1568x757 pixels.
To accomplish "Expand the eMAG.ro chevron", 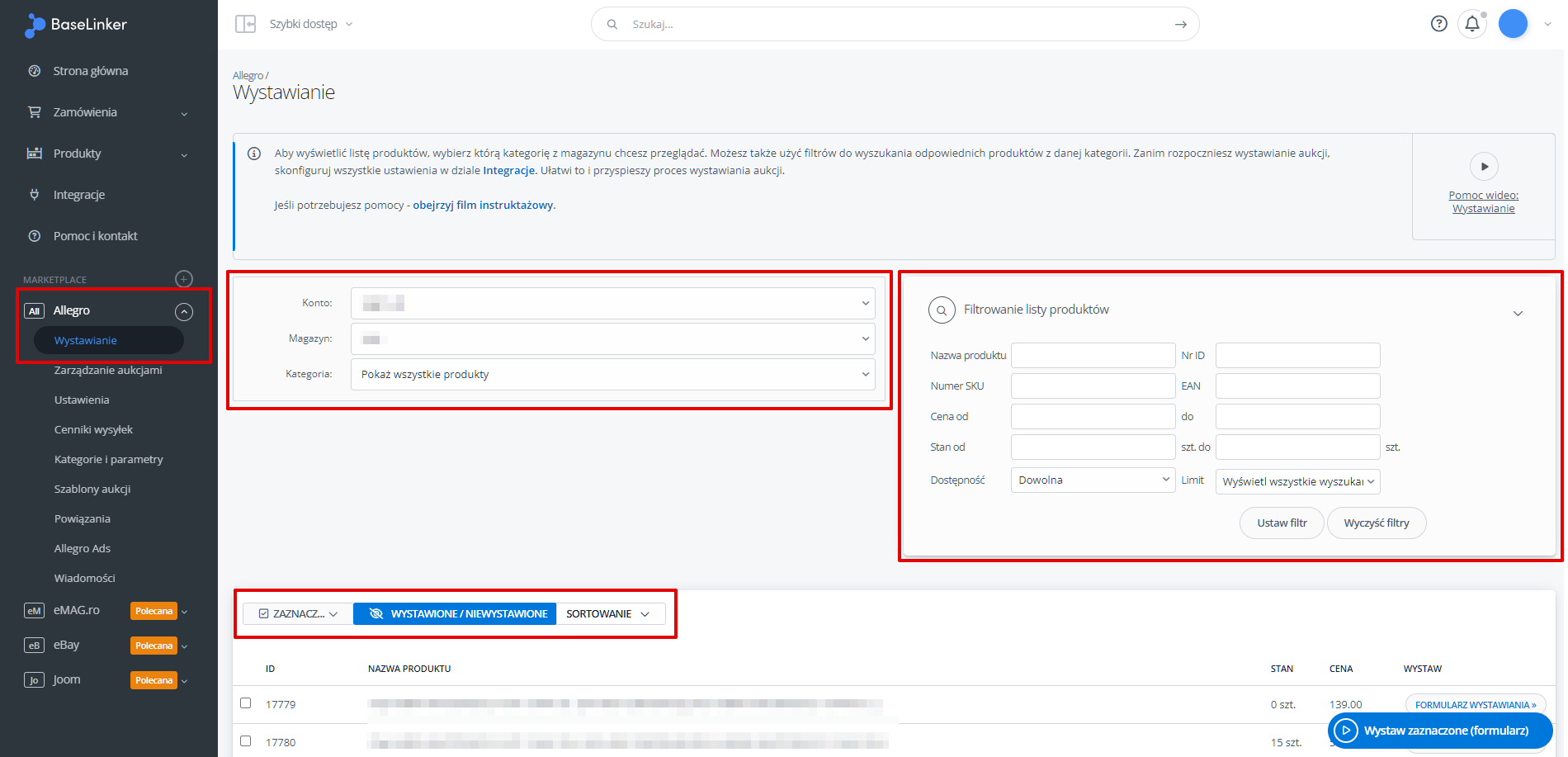I will coord(184,612).
